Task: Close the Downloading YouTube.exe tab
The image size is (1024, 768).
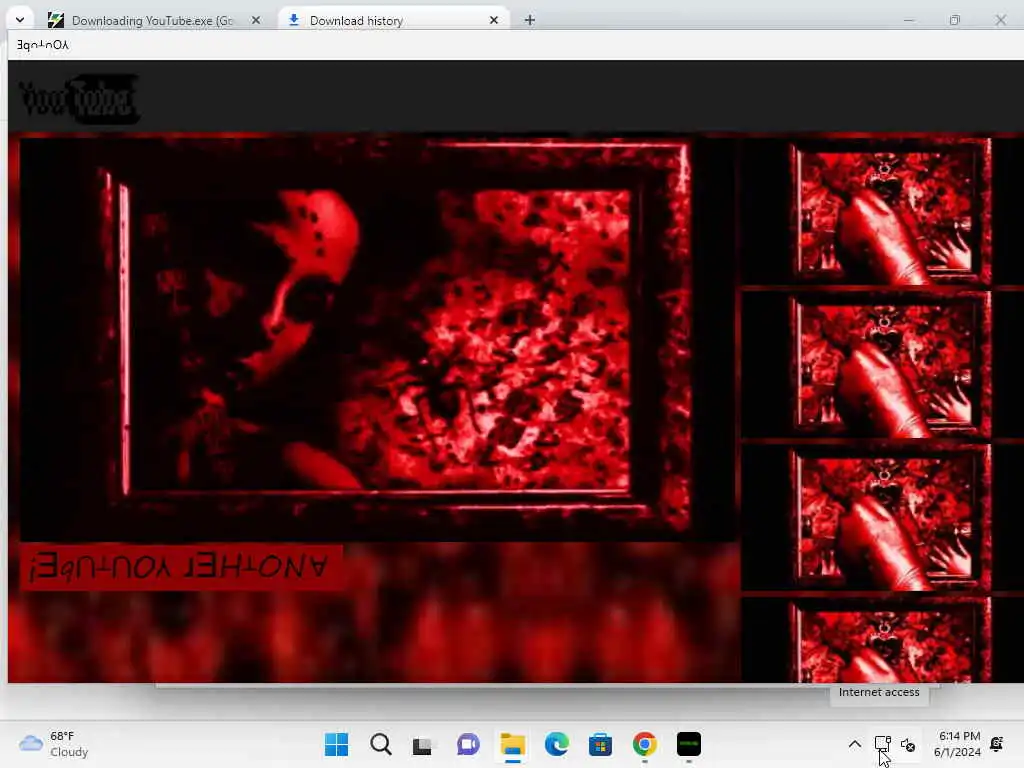Action: pyautogui.click(x=256, y=20)
